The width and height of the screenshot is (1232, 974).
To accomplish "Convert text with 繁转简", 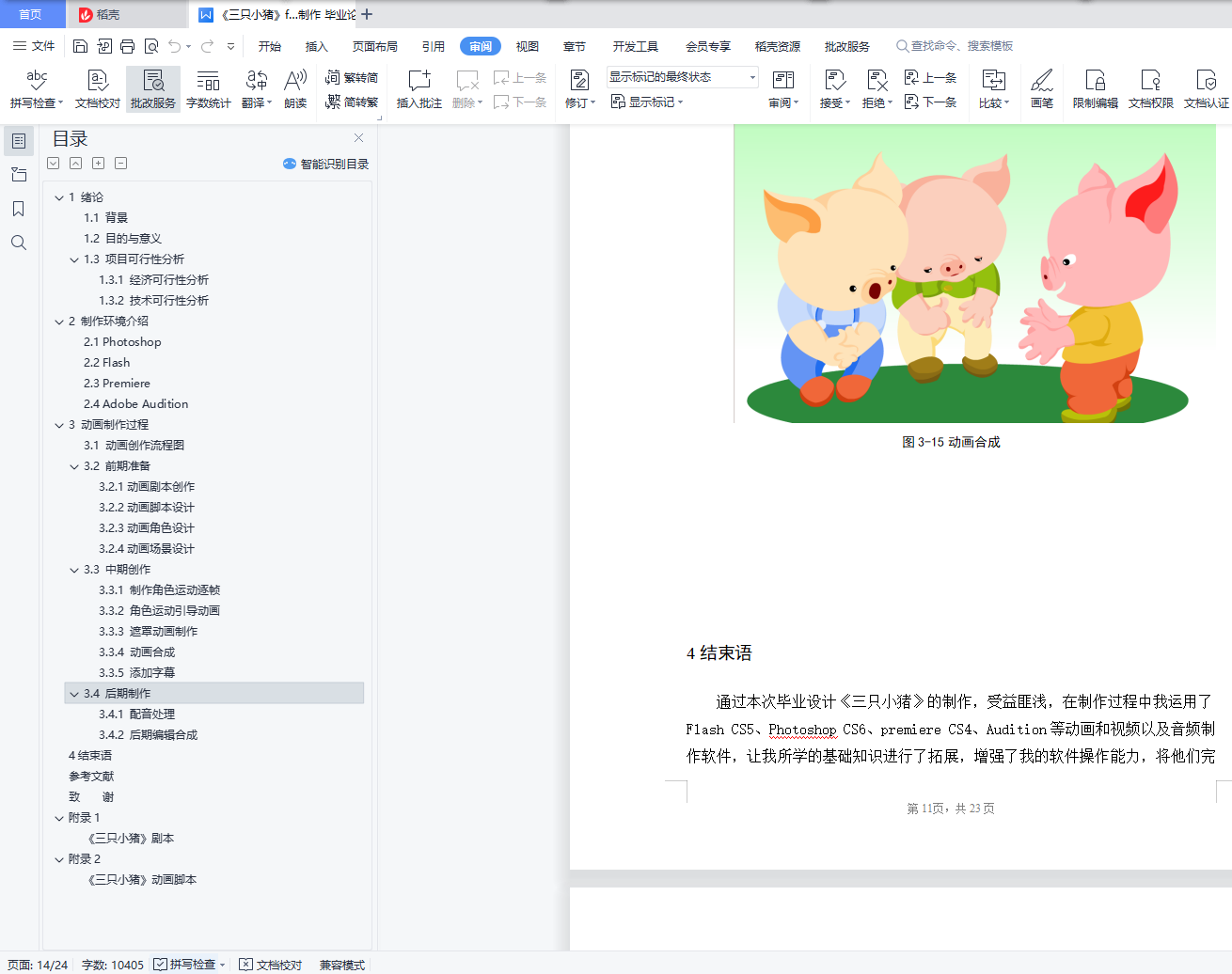I will [352, 77].
